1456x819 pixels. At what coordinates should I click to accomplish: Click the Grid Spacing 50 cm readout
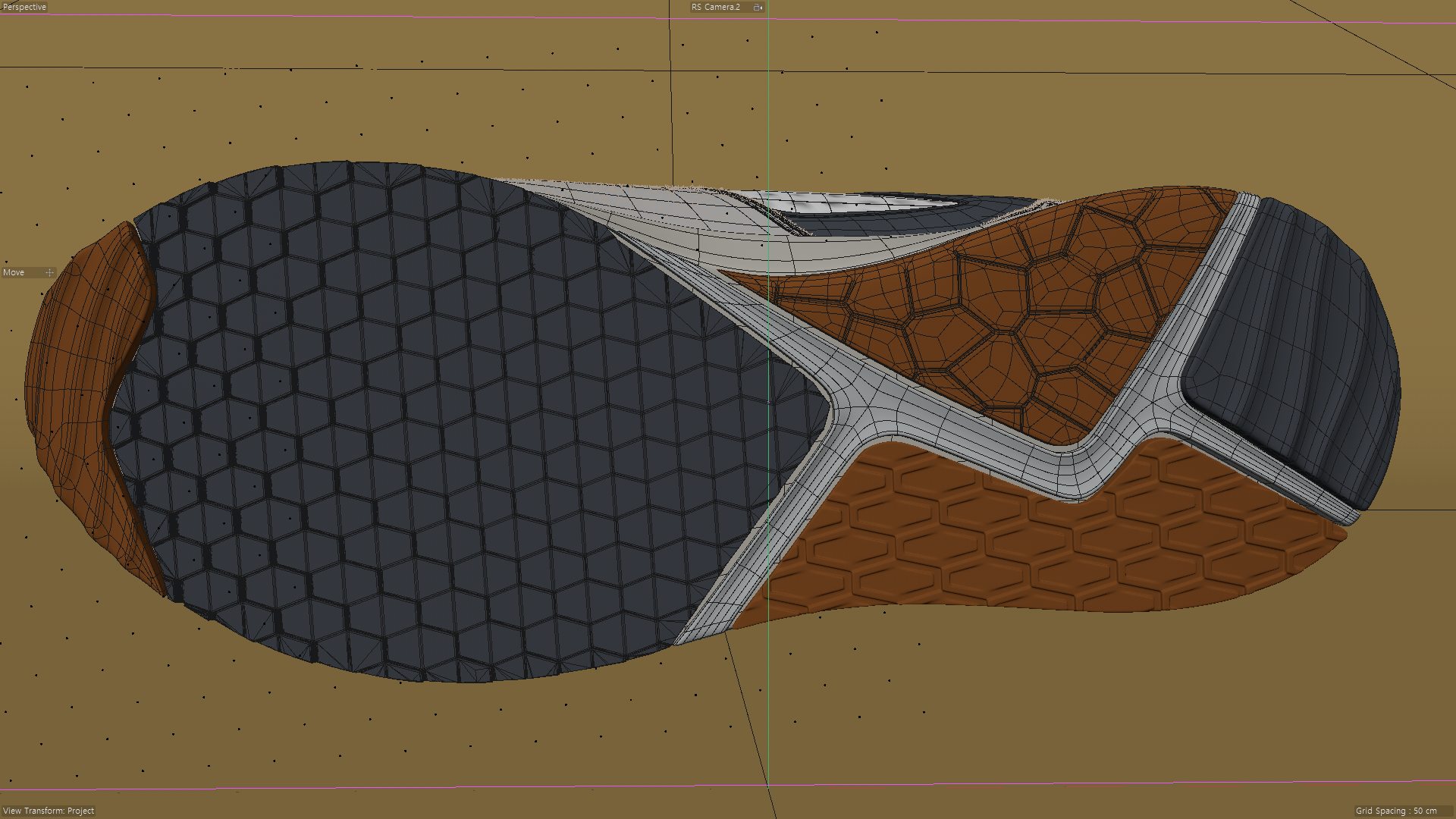(x=1395, y=811)
